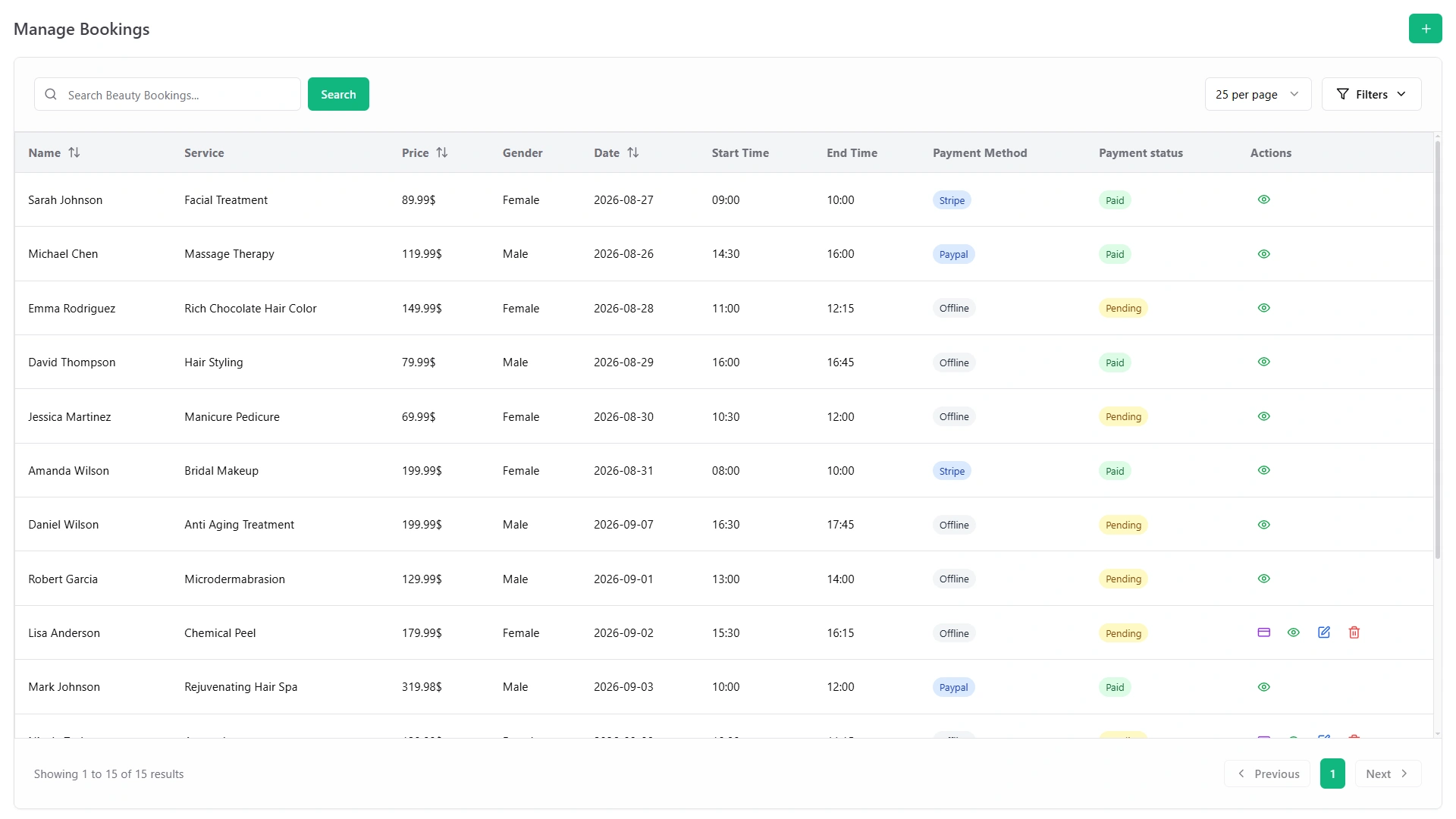Screen dimensions: 1456x819
Task: View David Thompson booking with eye icon
Action: tap(1263, 362)
